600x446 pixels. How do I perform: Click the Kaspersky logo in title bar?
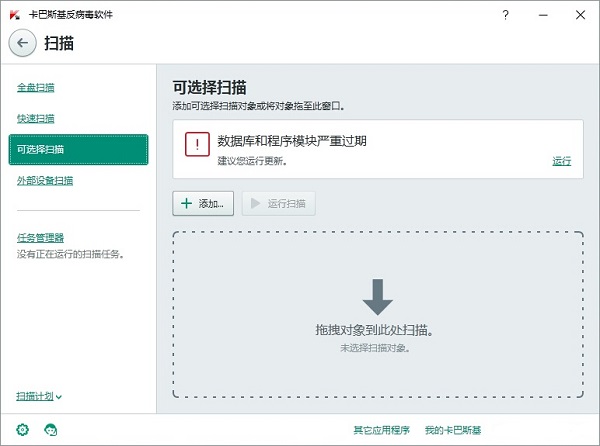[12, 14]
